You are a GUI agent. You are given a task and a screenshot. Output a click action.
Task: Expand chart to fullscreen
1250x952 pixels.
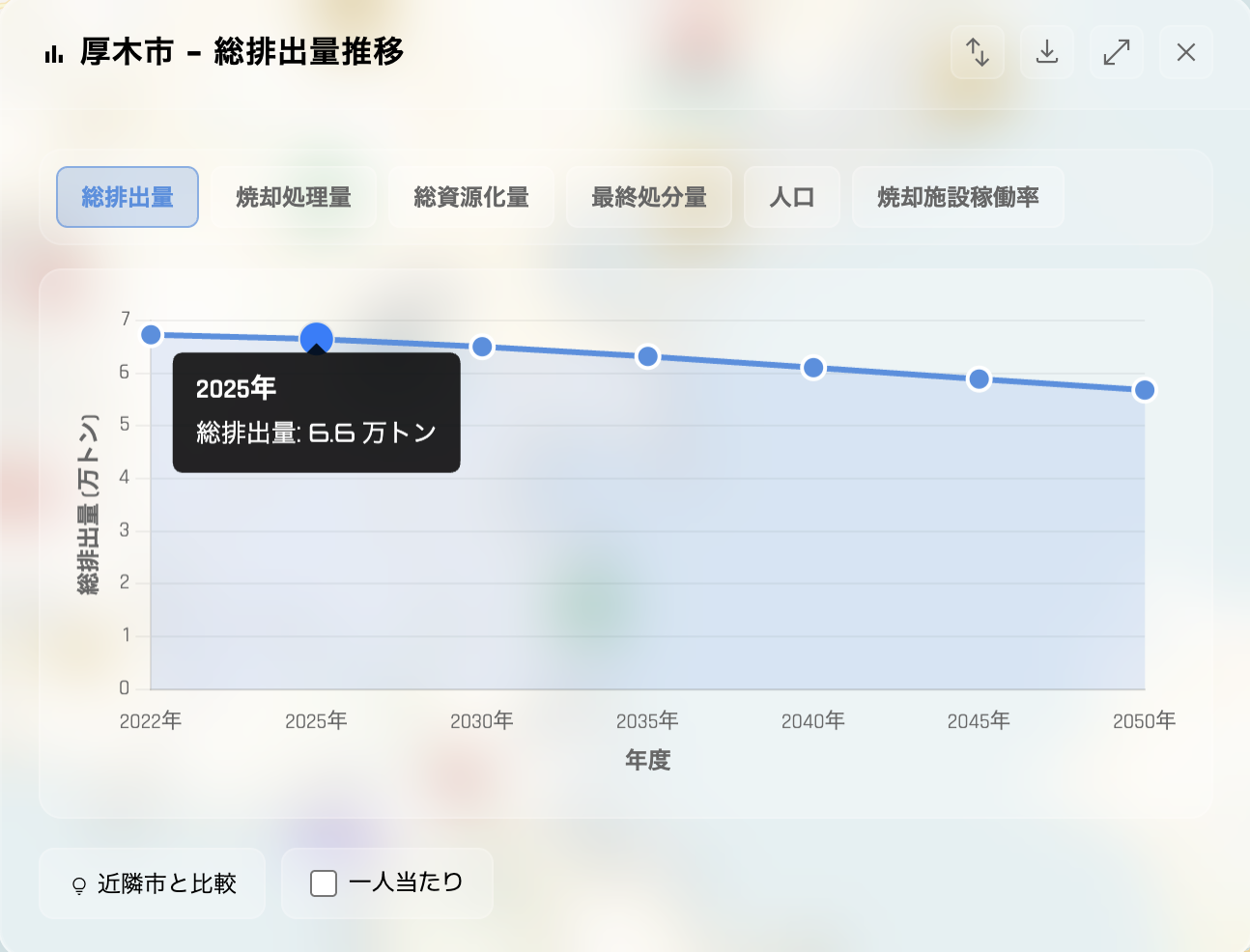point(1117,52)
